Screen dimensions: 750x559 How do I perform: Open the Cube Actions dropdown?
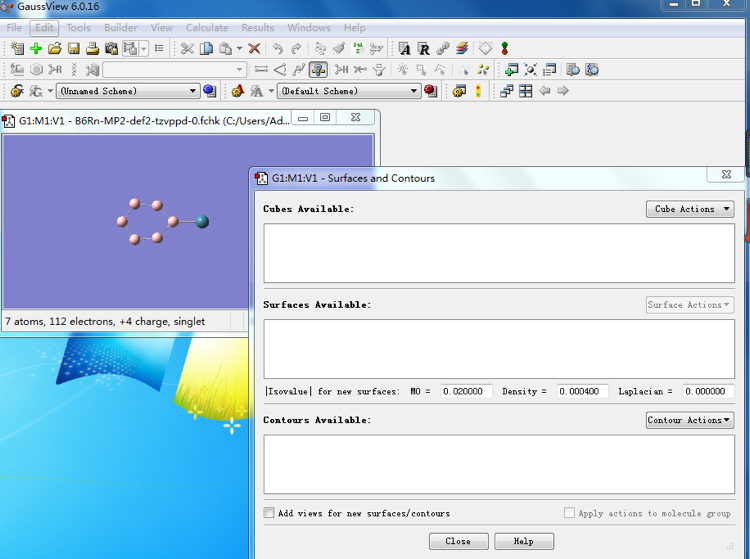[690, 209]
